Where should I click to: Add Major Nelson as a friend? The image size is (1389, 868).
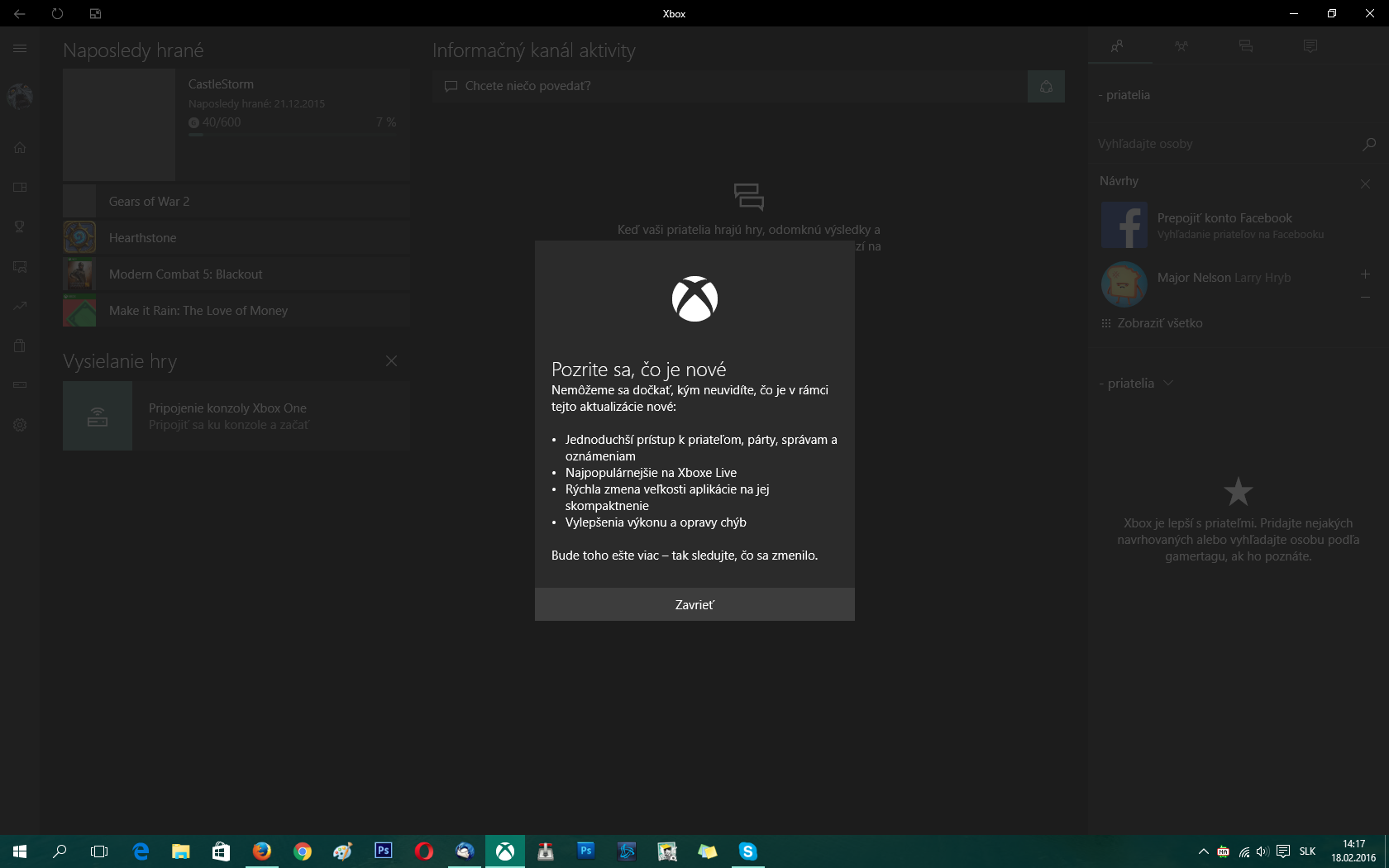(1366, 274)
